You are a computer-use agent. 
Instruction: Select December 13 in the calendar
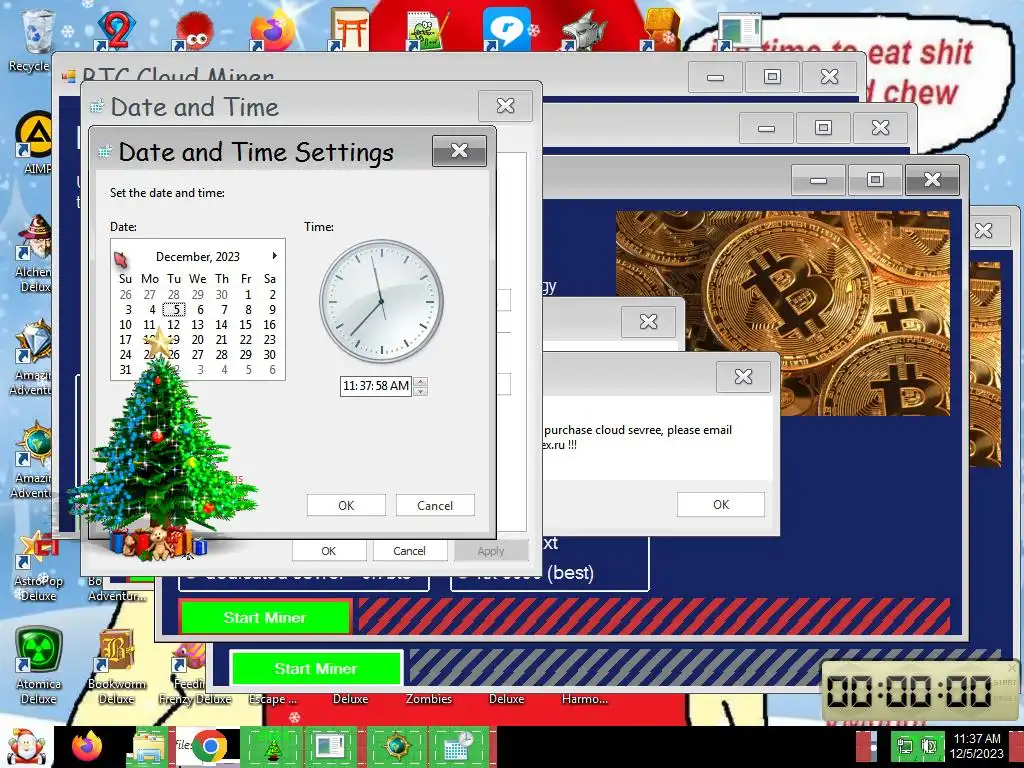(197, 325)
